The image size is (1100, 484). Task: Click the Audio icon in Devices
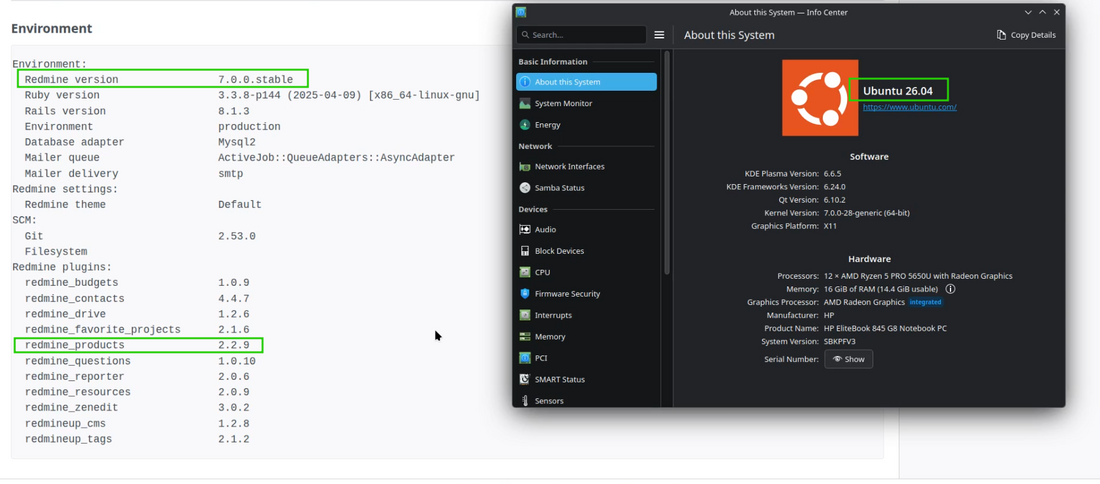[525, 229]
